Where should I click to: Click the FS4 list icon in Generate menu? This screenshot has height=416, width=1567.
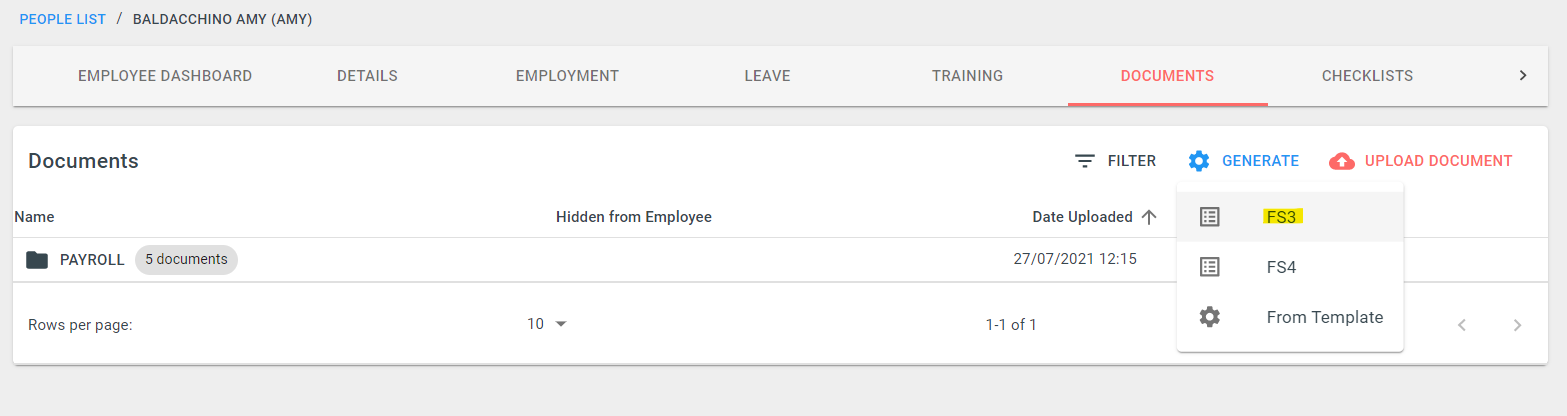pyautogui.click(x=1210, y=267)
